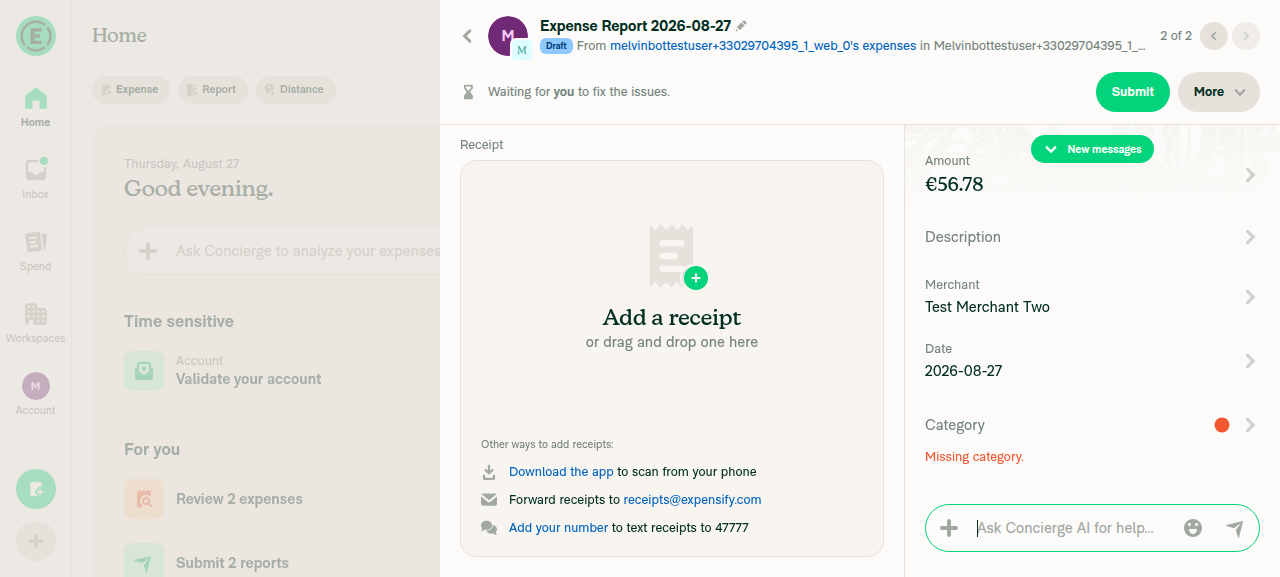Click the Distance quick action chip
Image resolution: width=1280 pixels, height=577 pixels.
click(295, 90)
